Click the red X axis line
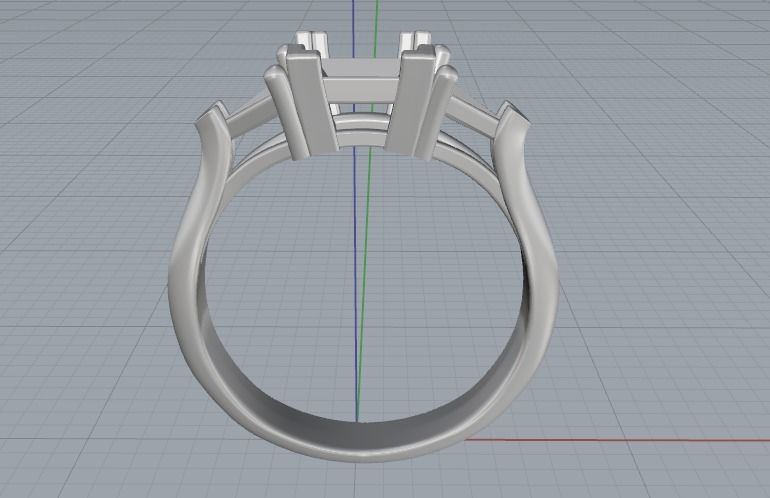The image size is (770, 498). [x=617, y=440]
